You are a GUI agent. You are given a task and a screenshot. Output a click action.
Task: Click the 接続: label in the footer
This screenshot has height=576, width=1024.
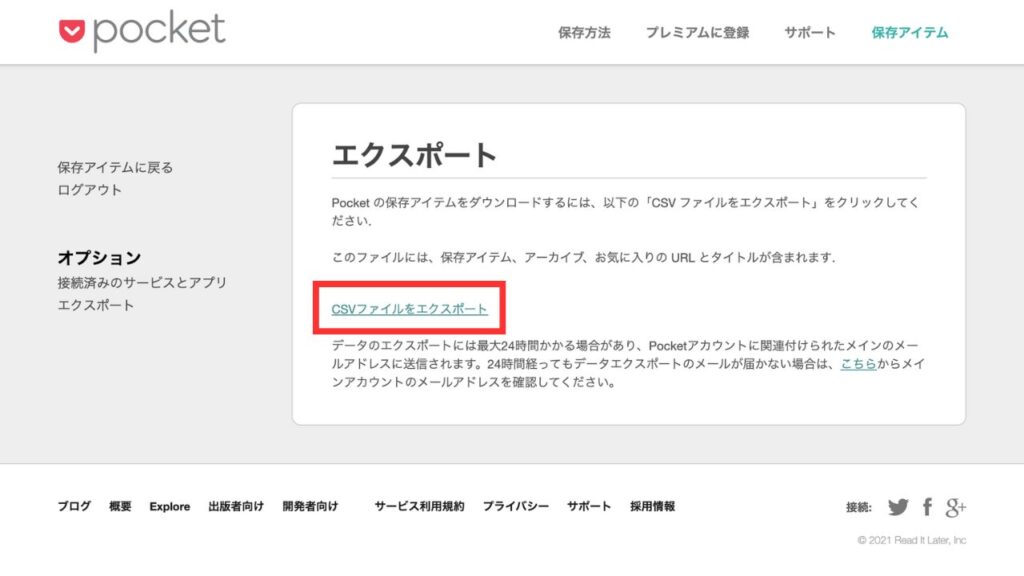coord(859,507)
